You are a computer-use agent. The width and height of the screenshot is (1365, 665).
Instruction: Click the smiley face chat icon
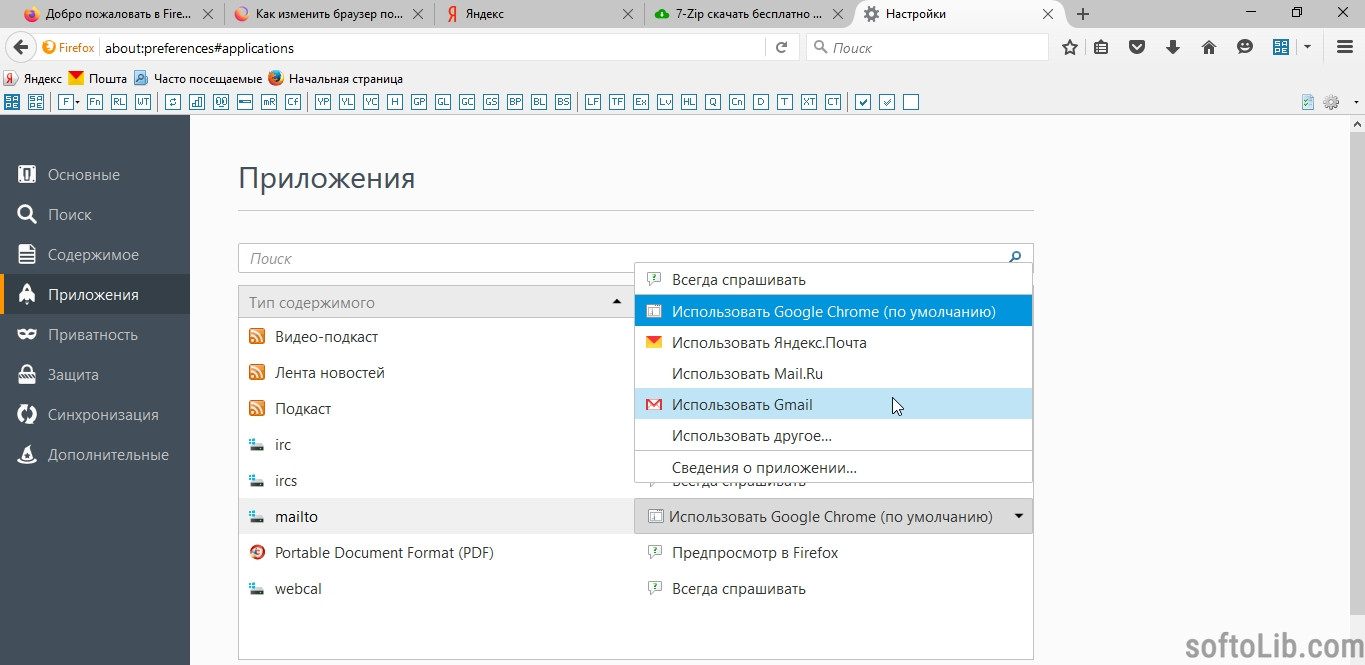click(1245, 47)
